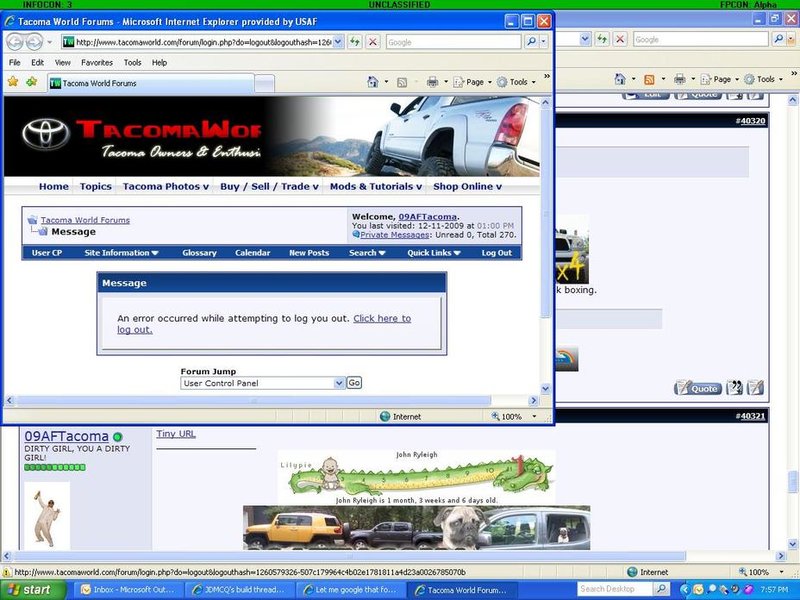Open Favorites Center star icon
This screenshot has width=800, height=600.
click(x=13, y=82)
